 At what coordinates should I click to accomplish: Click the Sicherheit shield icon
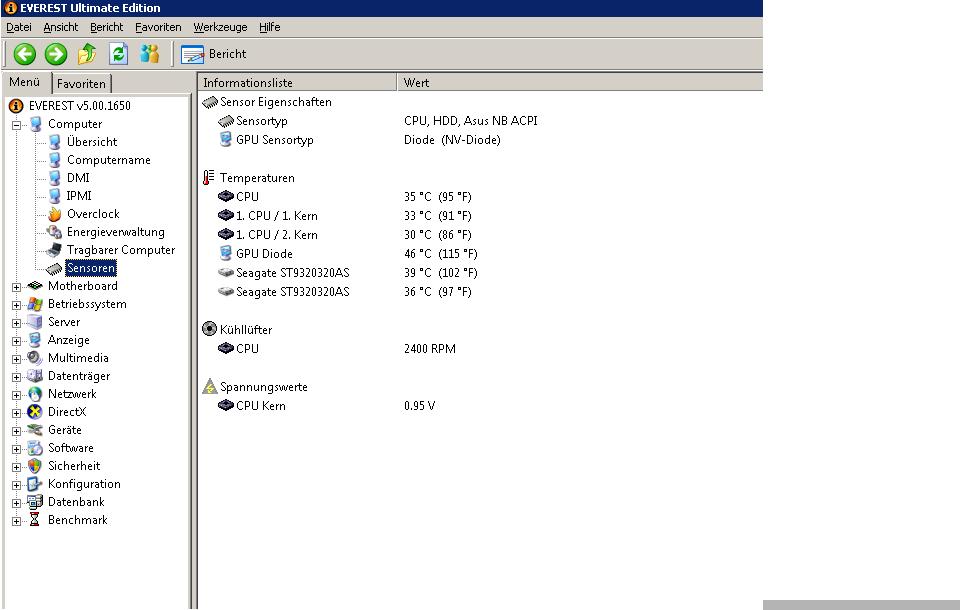pos(35,466)
